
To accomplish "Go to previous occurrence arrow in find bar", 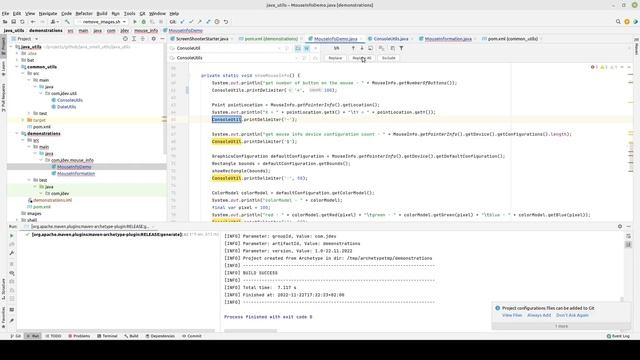I will 353,48.
